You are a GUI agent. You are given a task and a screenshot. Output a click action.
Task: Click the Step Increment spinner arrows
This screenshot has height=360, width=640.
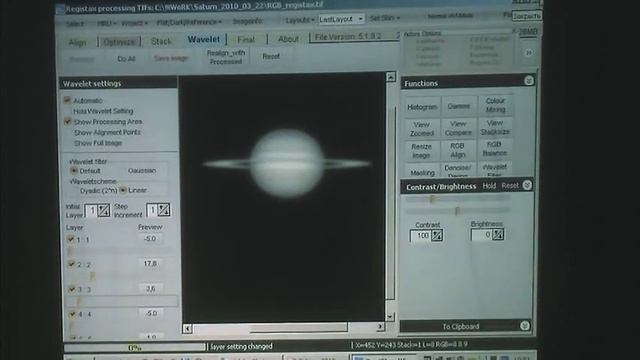click(164, 209)
